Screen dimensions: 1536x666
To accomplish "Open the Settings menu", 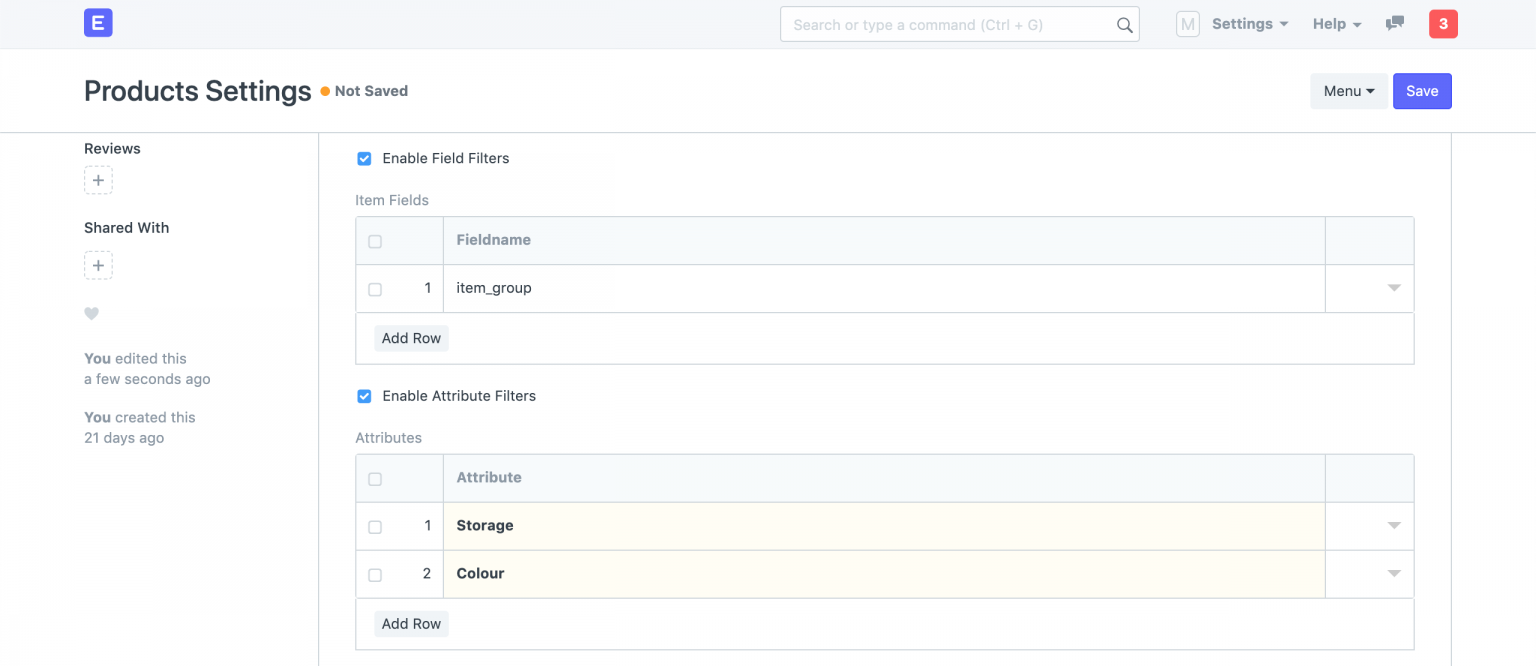I will (1243, 23).
